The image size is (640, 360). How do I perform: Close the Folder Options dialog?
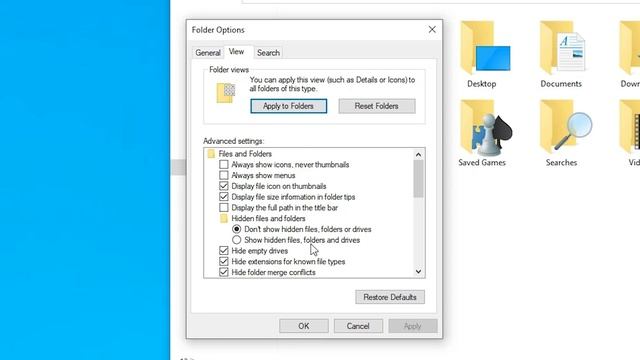pos(432,29)
